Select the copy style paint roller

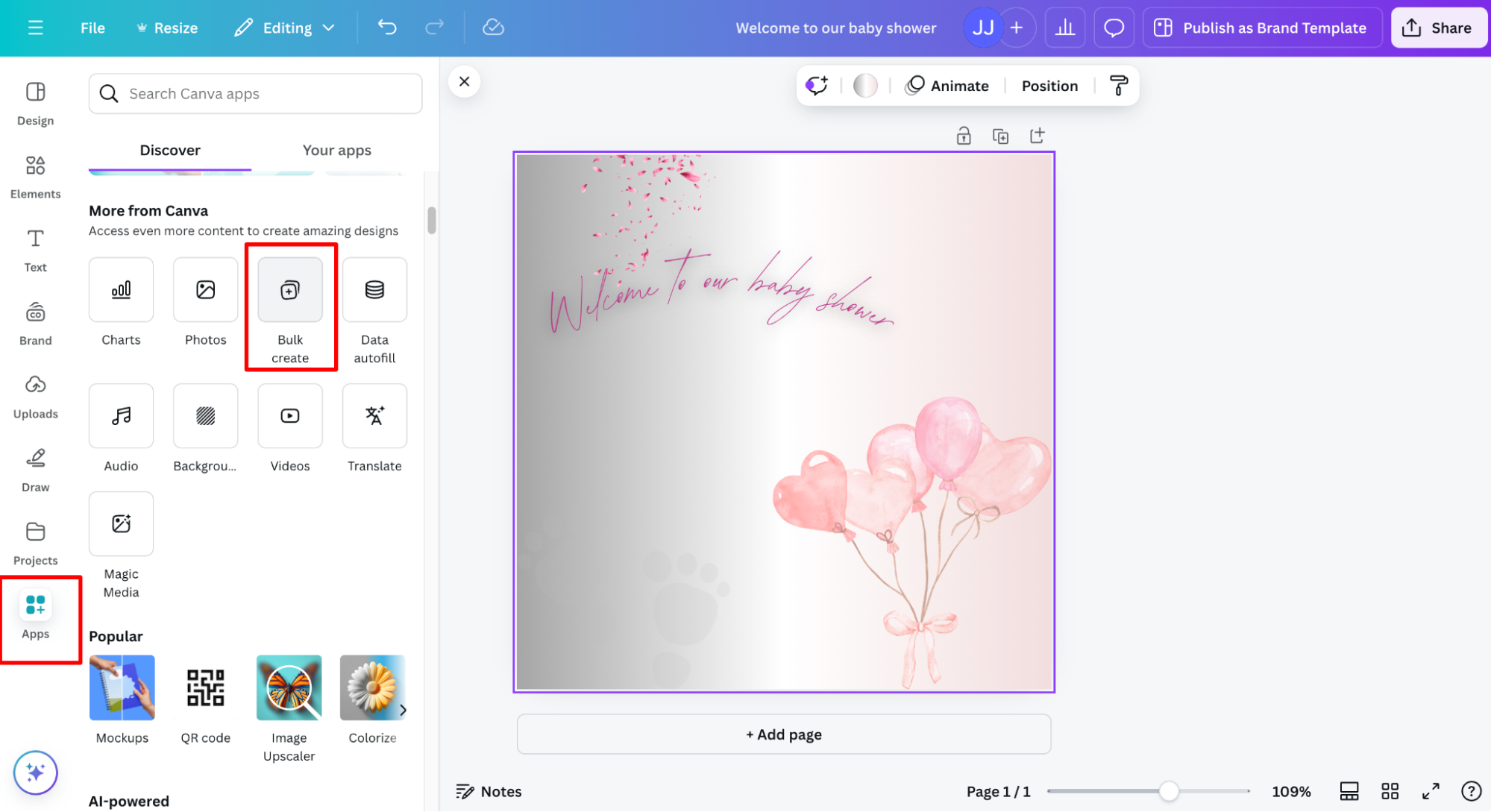point(1118,85)
